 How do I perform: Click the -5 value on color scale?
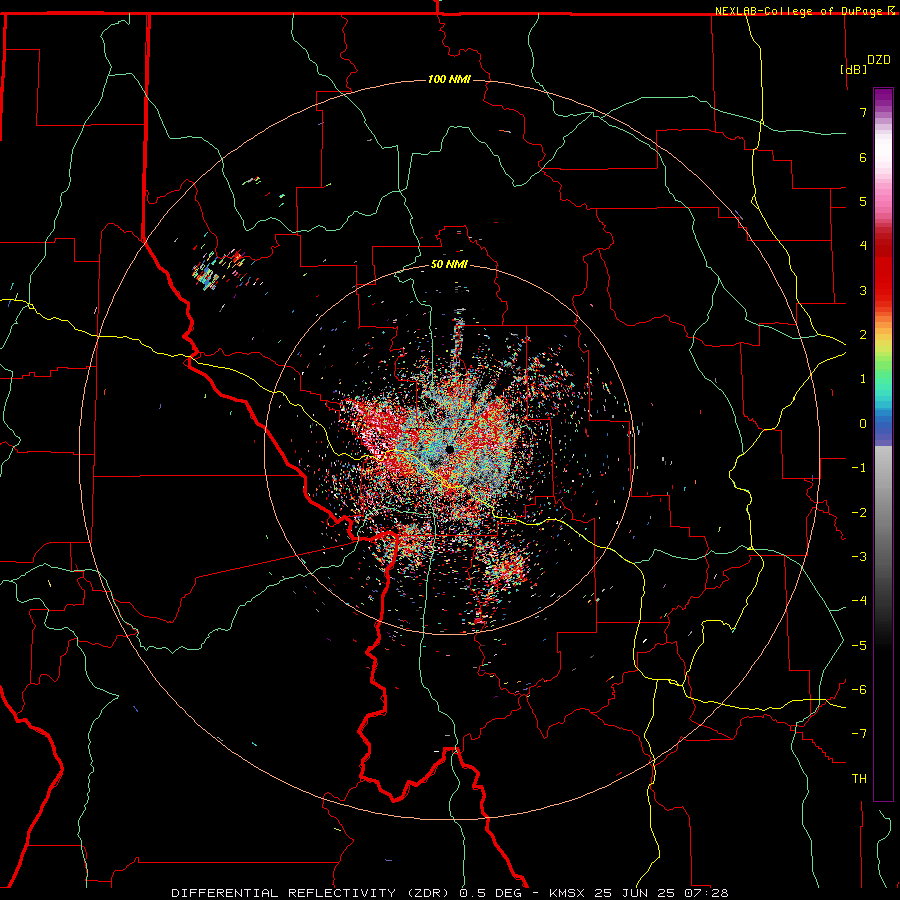(859, 646)
